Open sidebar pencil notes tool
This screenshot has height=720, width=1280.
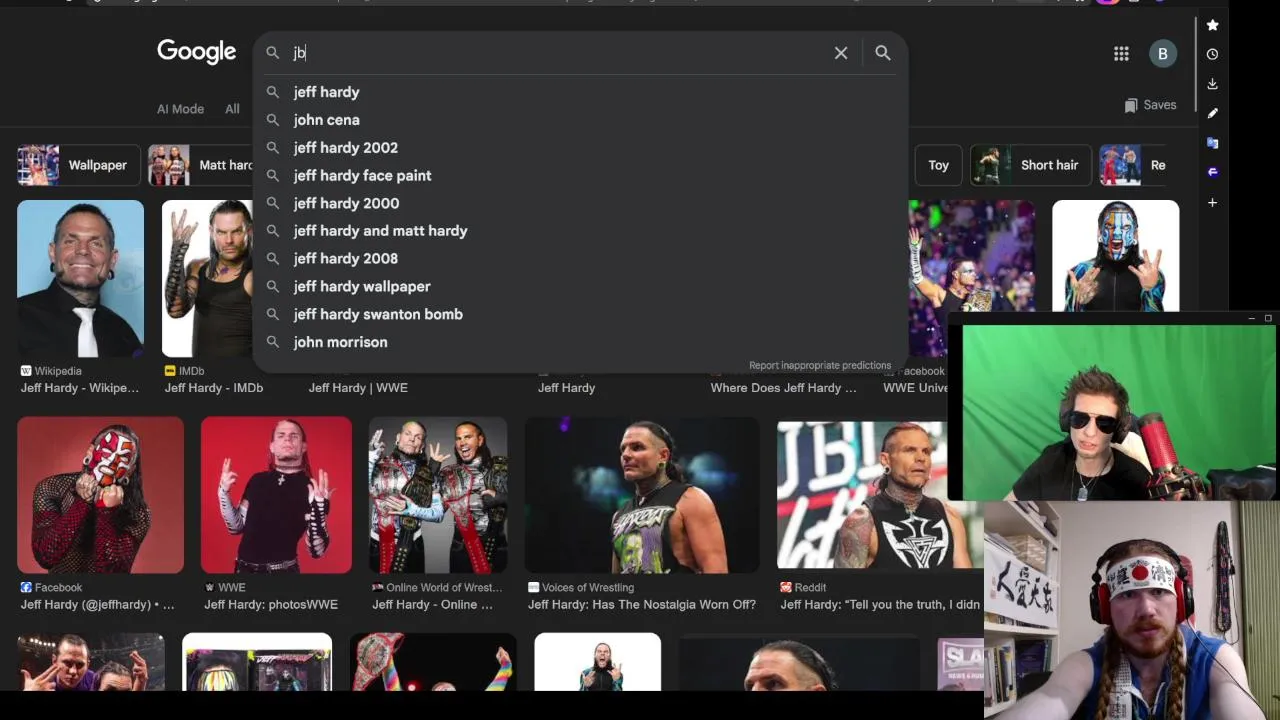point(1212,113)
